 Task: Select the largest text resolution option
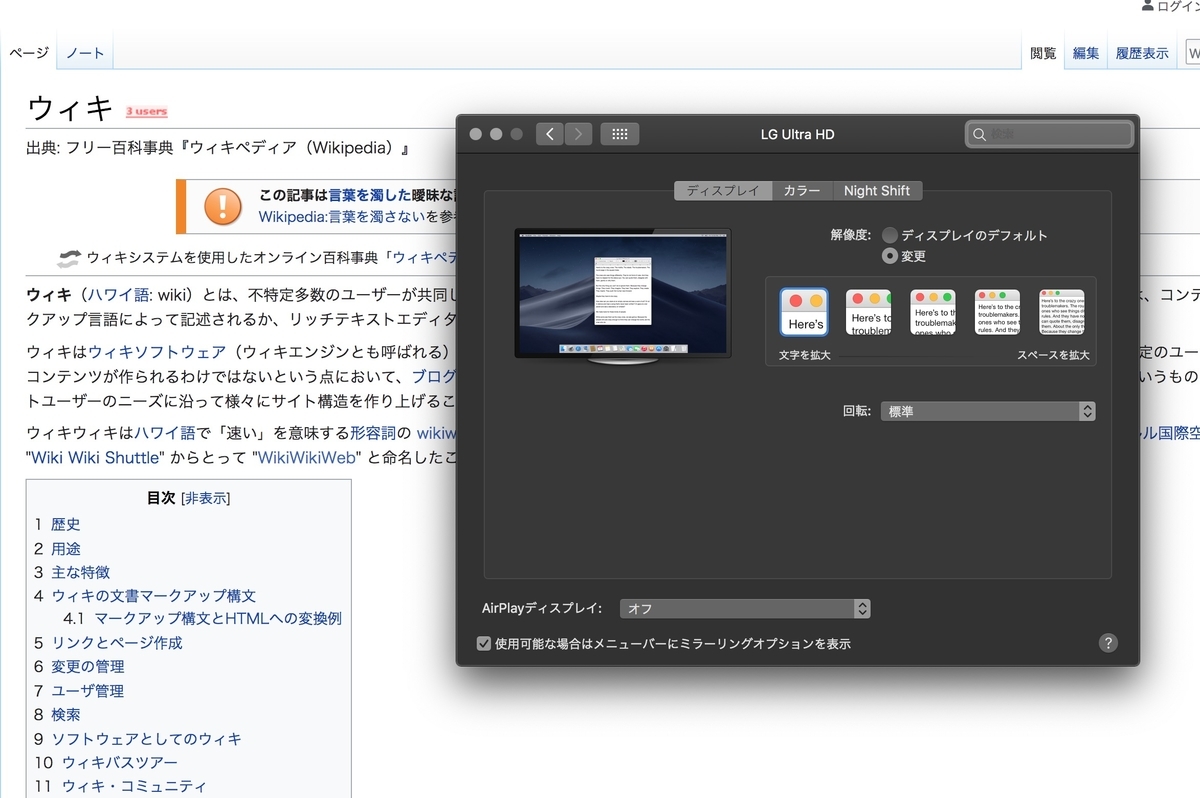point(804,312)
